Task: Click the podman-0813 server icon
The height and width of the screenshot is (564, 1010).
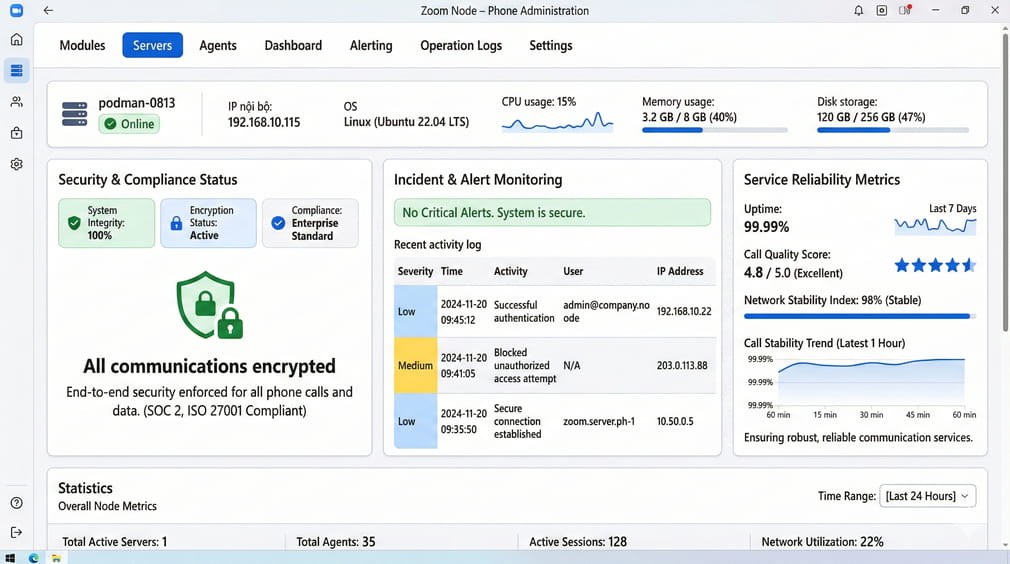Action: point(75,113)
